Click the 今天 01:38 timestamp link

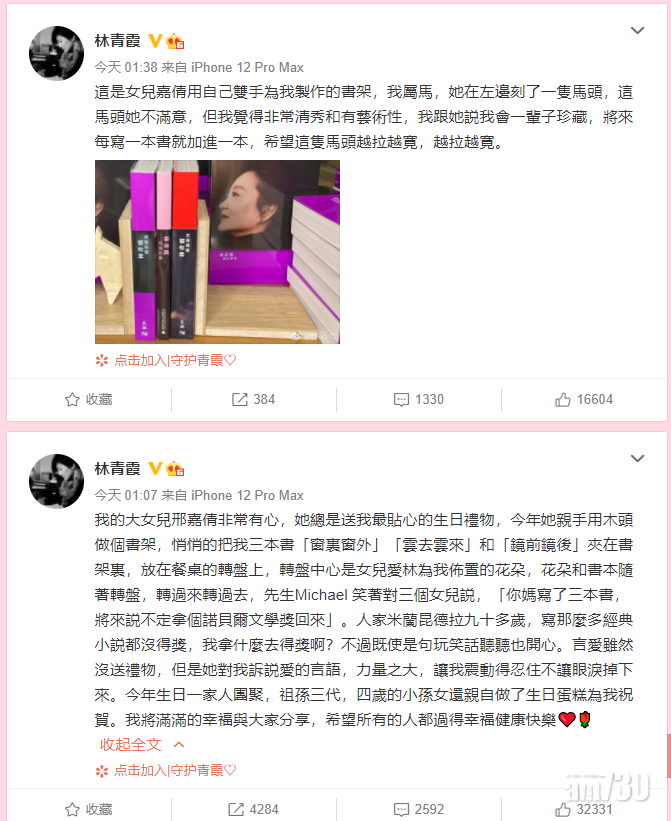tap(126, 68)
